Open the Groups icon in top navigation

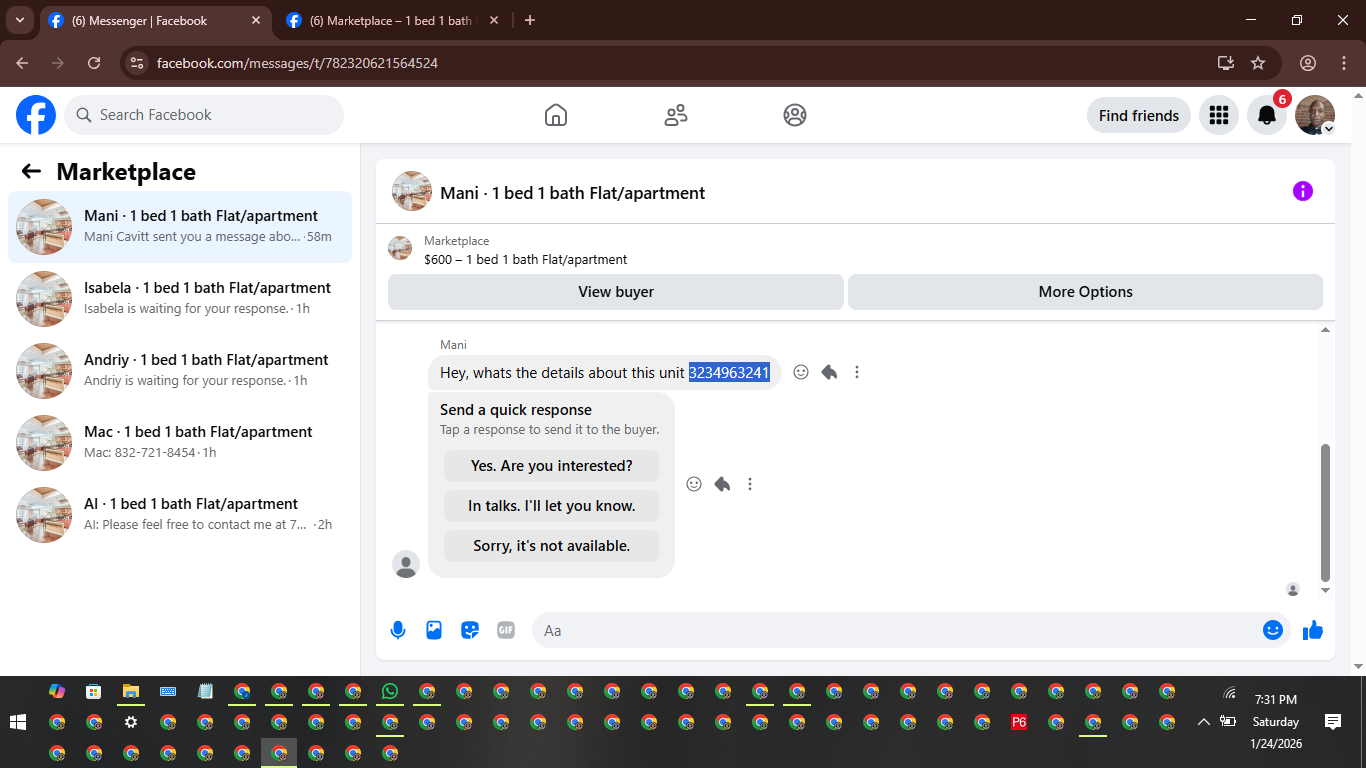click(x=795, y=115)
